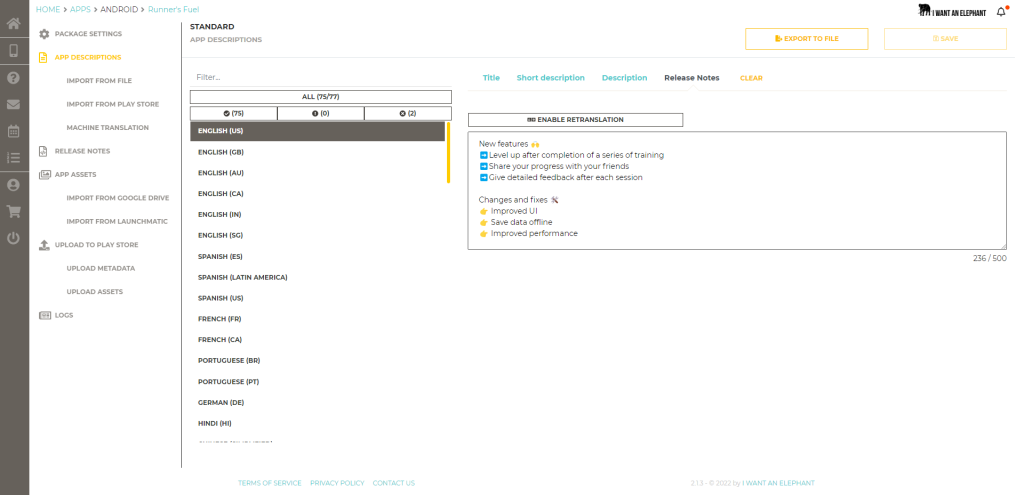Image resolution: width=1024 pixels, height=495 pixels.
Task: Select Portuguese (BR) language
Action: tap(317, 361)
